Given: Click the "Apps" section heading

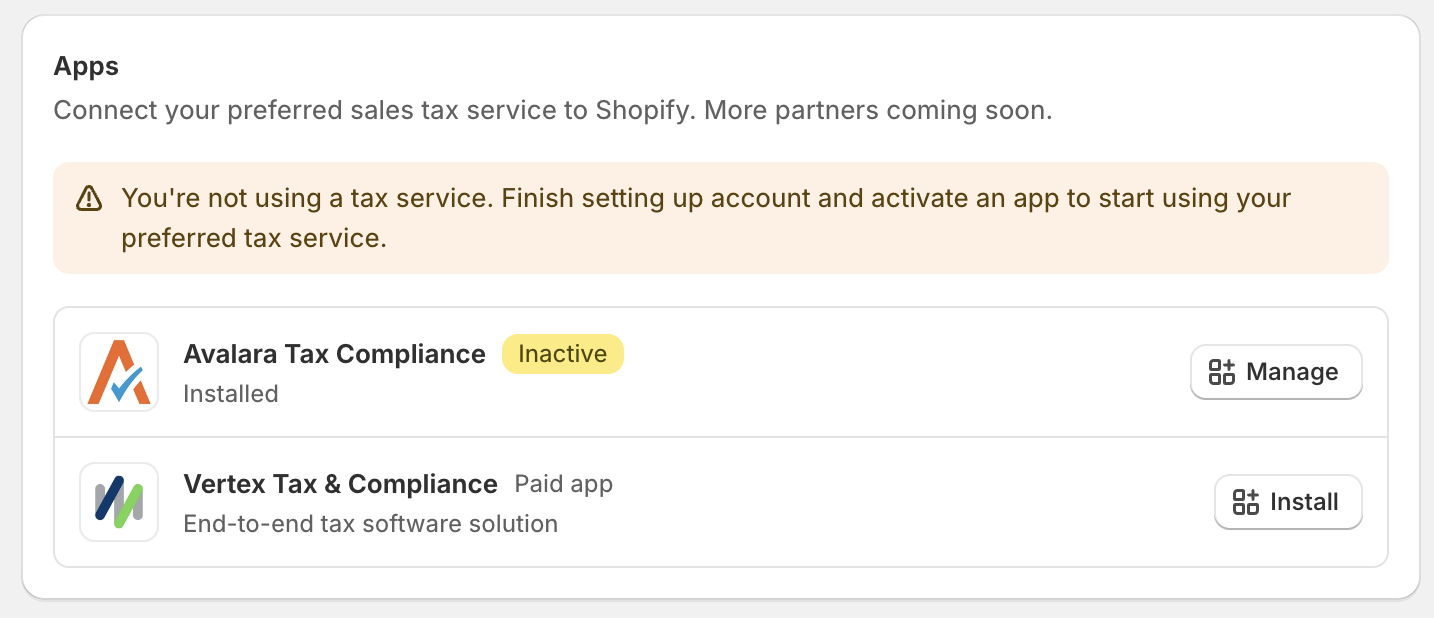Looking at the screenshot, I should click(x=86, y=67).
